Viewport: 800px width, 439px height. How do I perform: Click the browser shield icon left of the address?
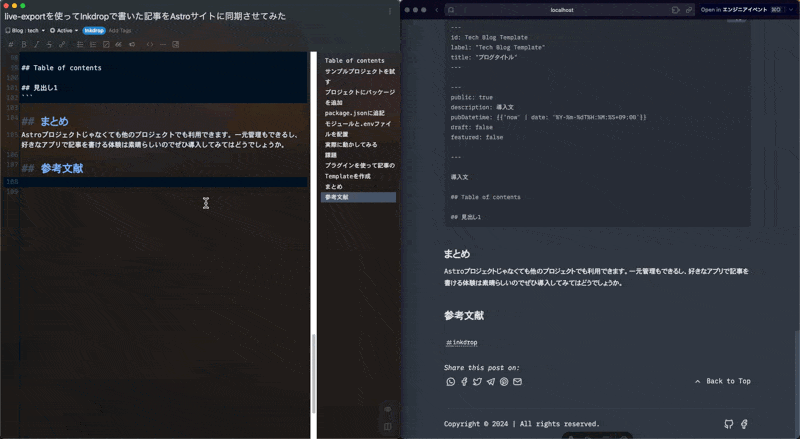coord(451,10)
